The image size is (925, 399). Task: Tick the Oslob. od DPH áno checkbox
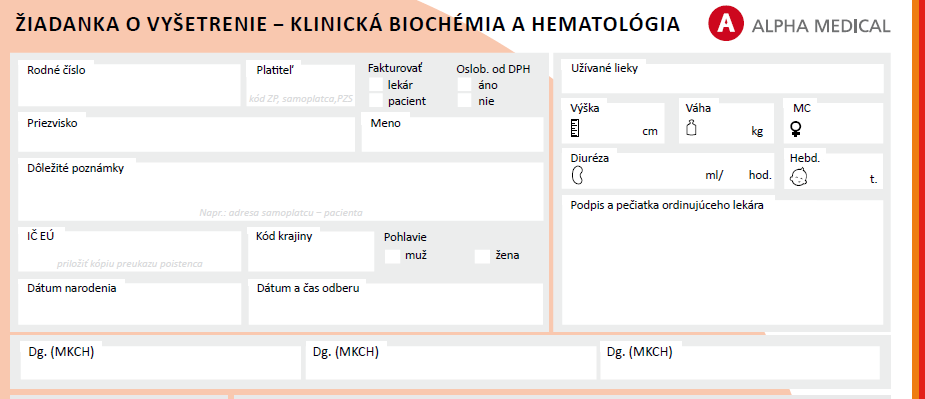point(465,85)
